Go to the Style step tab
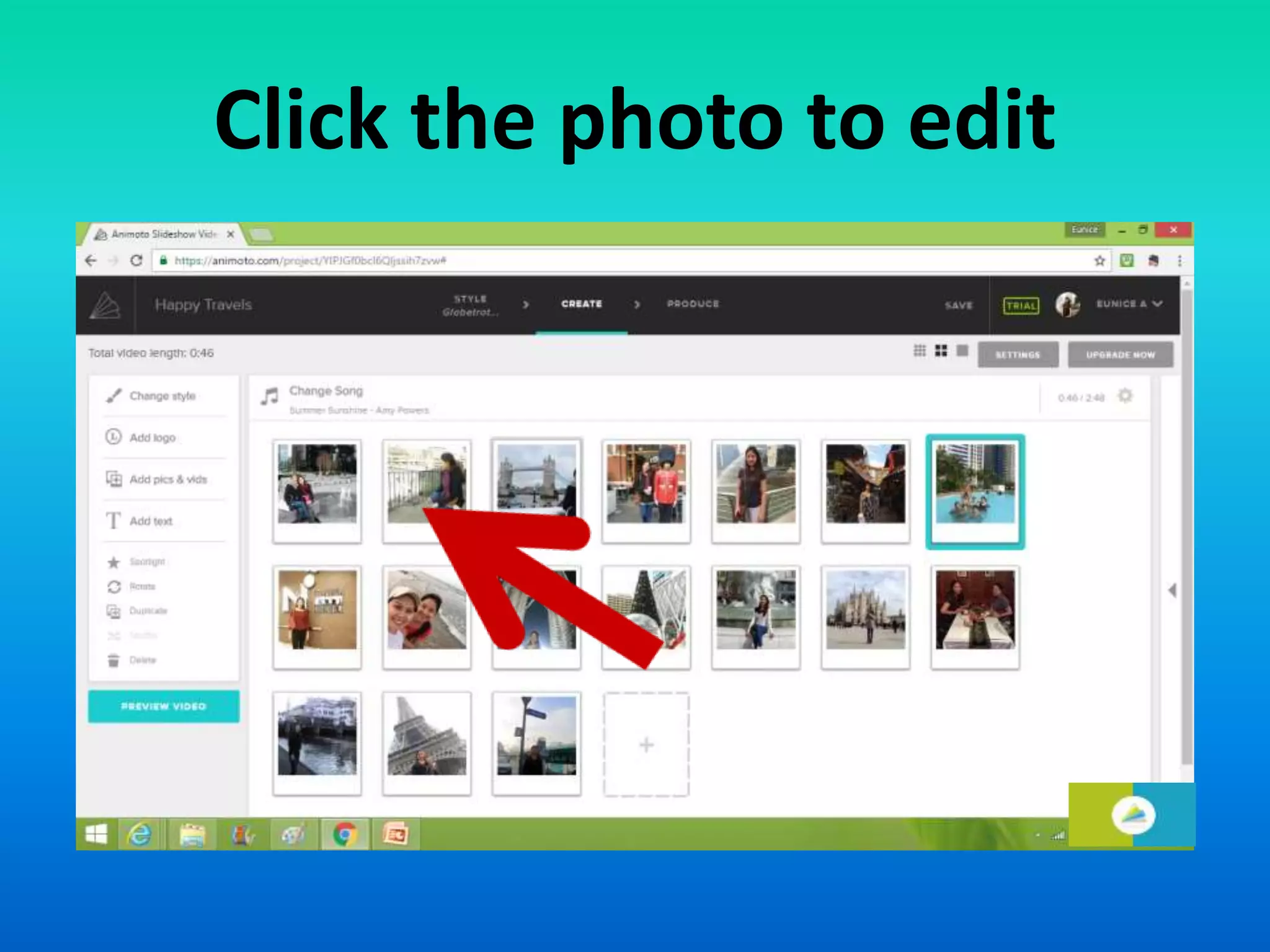This screenshot has height=952, width=1270. point(470,305)
